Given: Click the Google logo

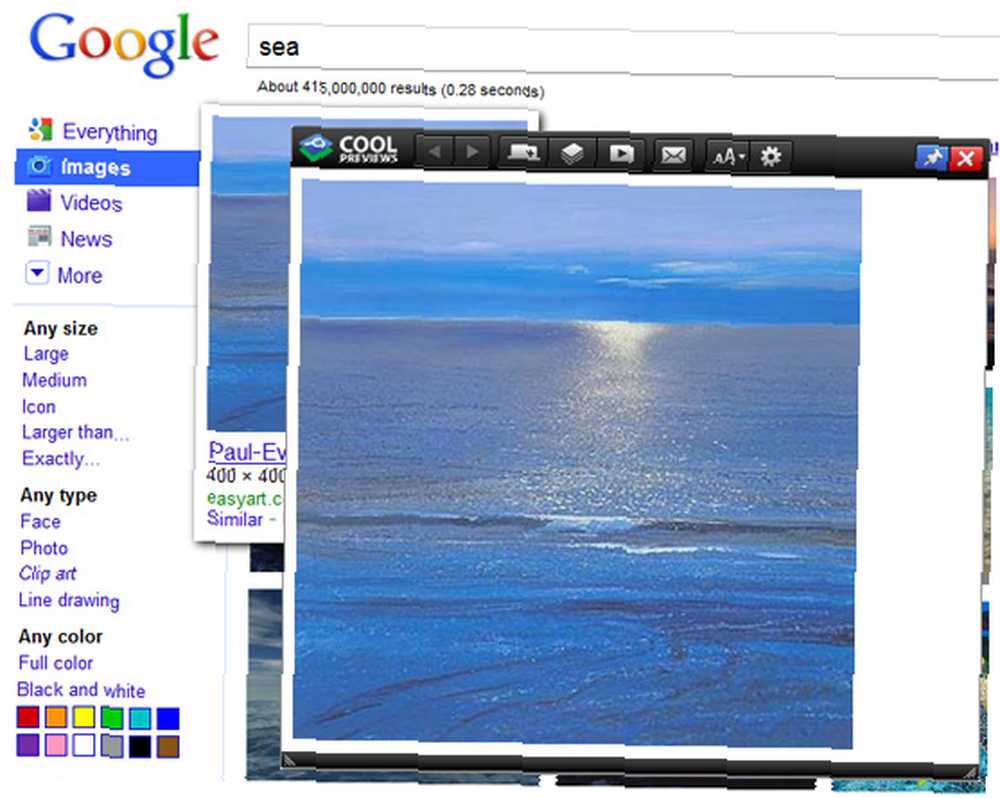Looking at the screenshot, I should 124,43.
